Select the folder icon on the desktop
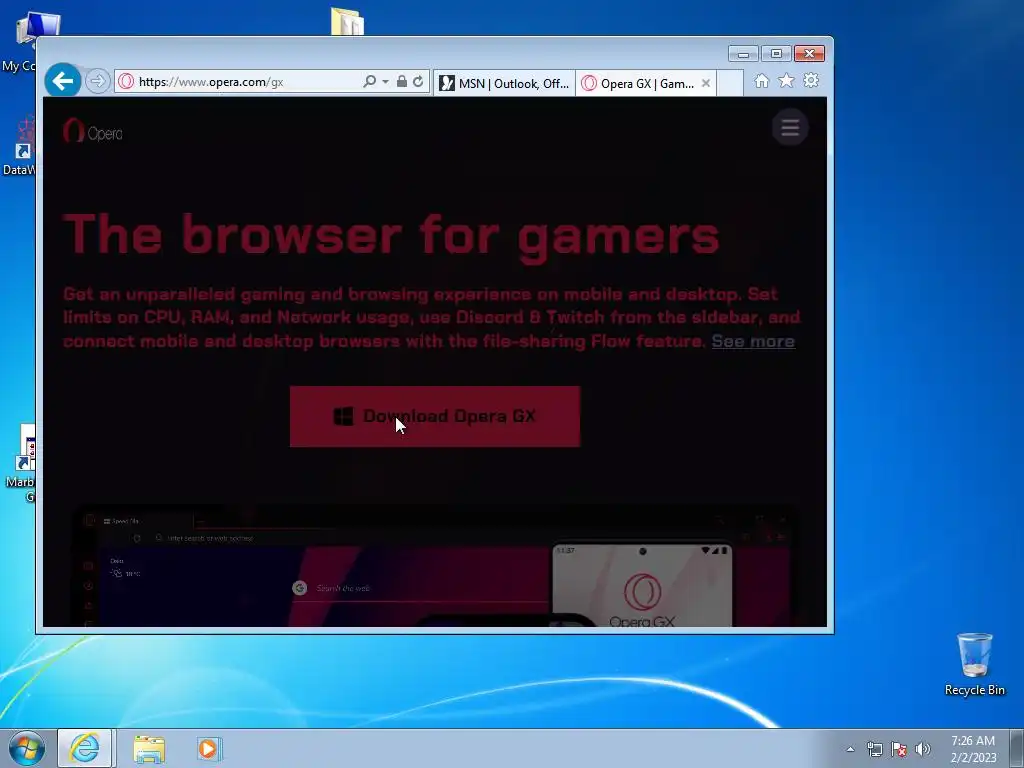The image size is (1024, 768). click(347, 21)
